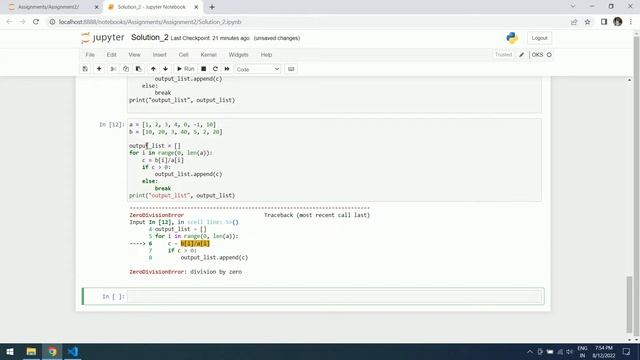This screenshot has height=360, width=640.
Task: Open the cell type Code dropdown
Action: coord(258,69)
